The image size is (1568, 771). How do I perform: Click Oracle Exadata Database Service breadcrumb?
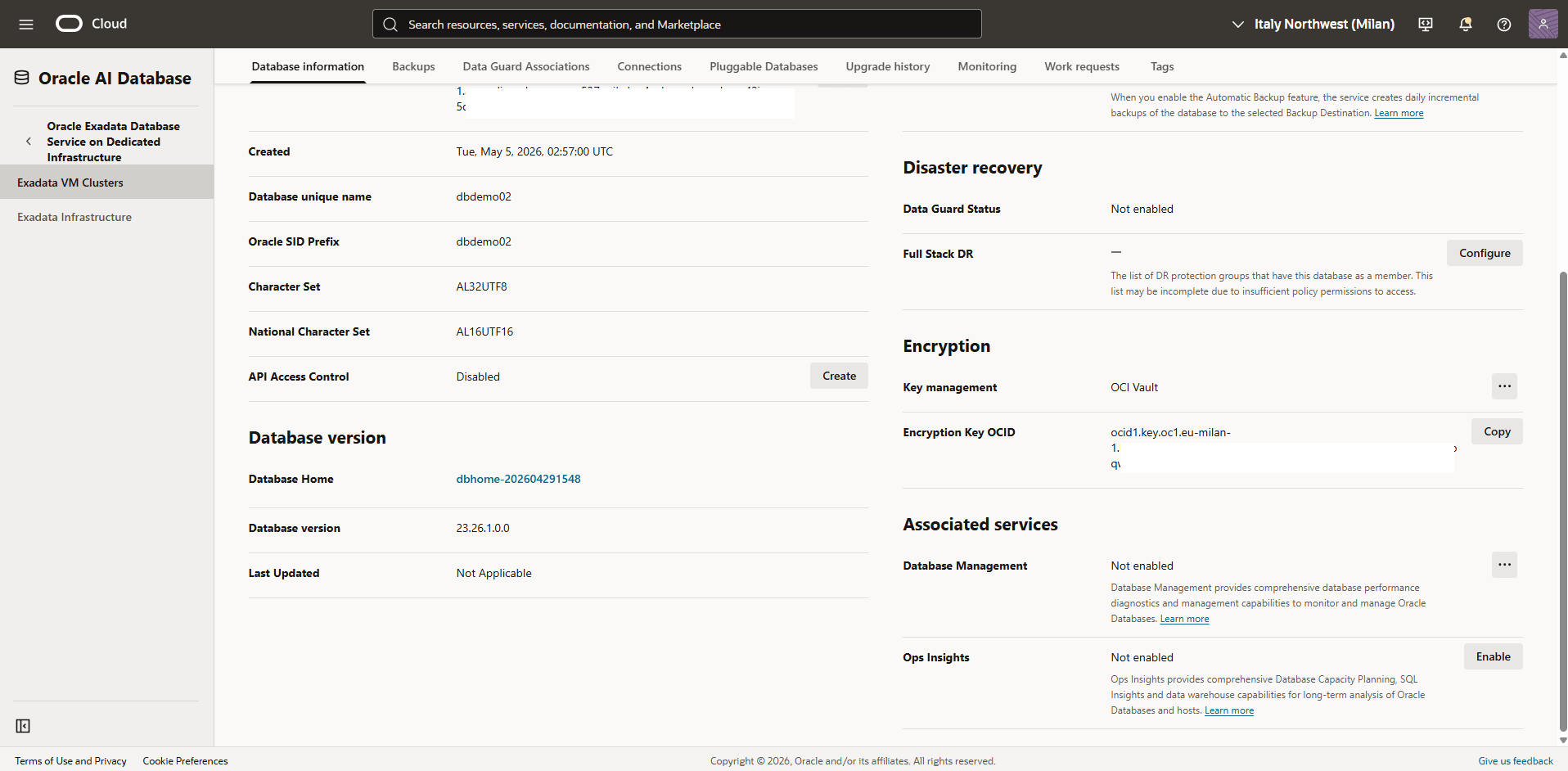pos(113,142)
